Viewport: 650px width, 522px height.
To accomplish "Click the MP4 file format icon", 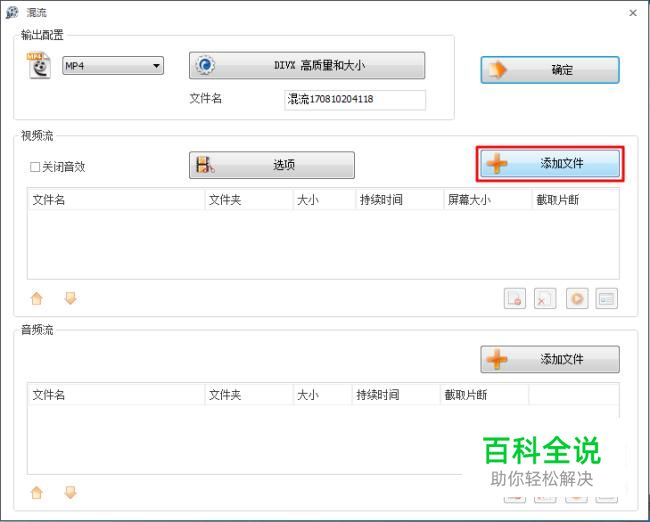I will (39, 66).
